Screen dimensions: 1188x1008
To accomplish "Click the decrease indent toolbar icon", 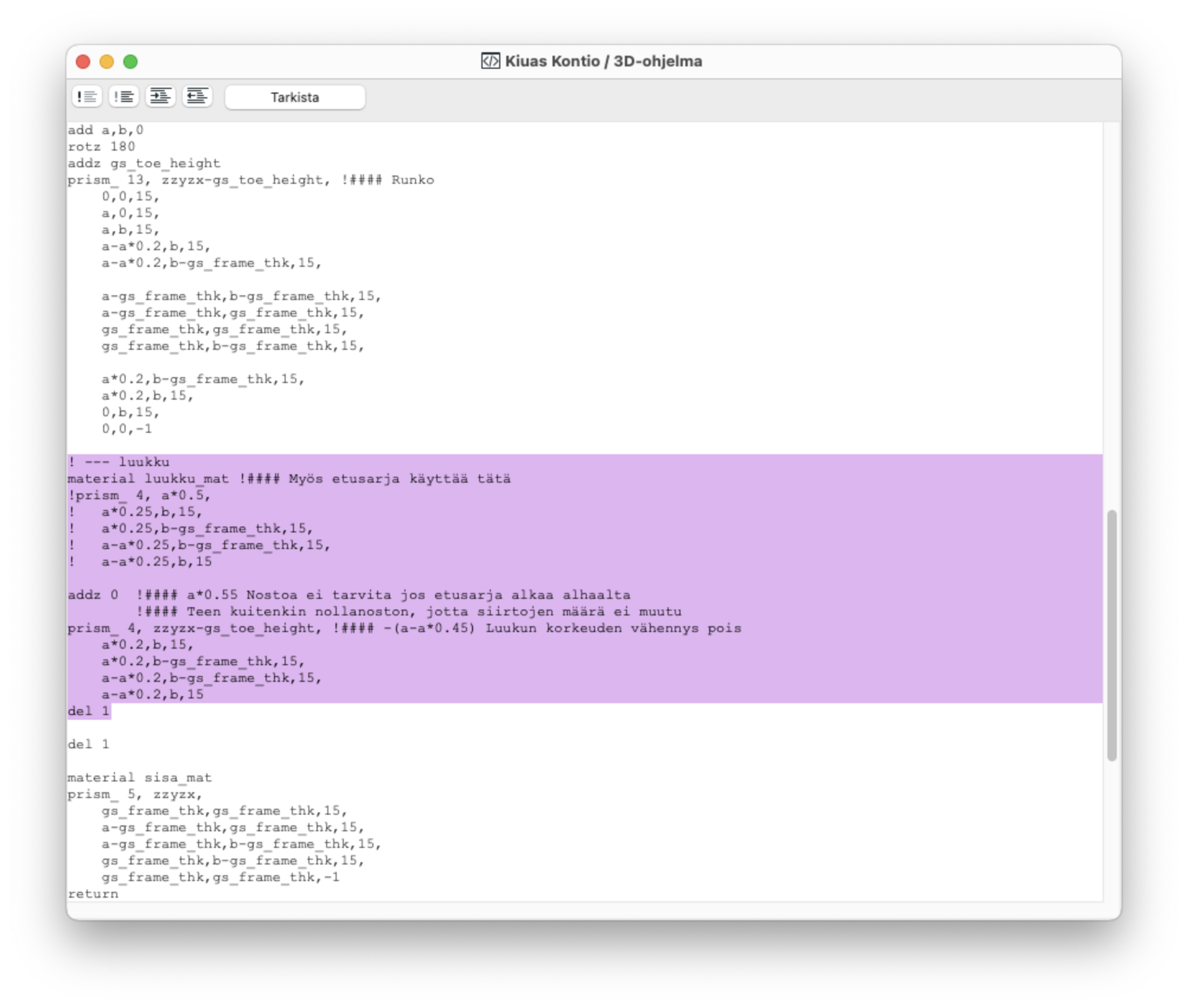I will click(x=197, y=97).
